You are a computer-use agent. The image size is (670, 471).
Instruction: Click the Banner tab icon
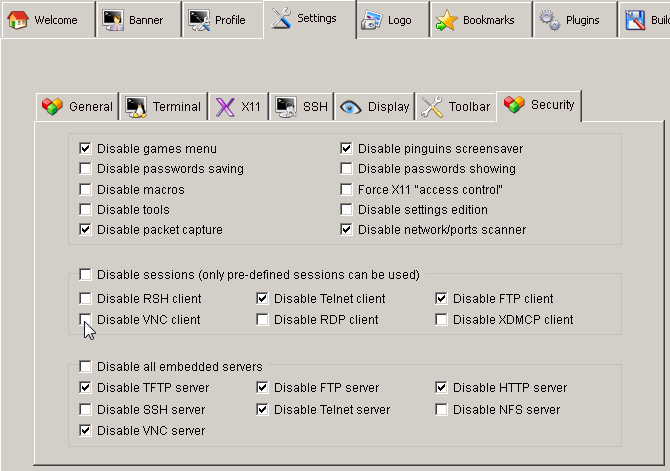(x=113, y=20)
